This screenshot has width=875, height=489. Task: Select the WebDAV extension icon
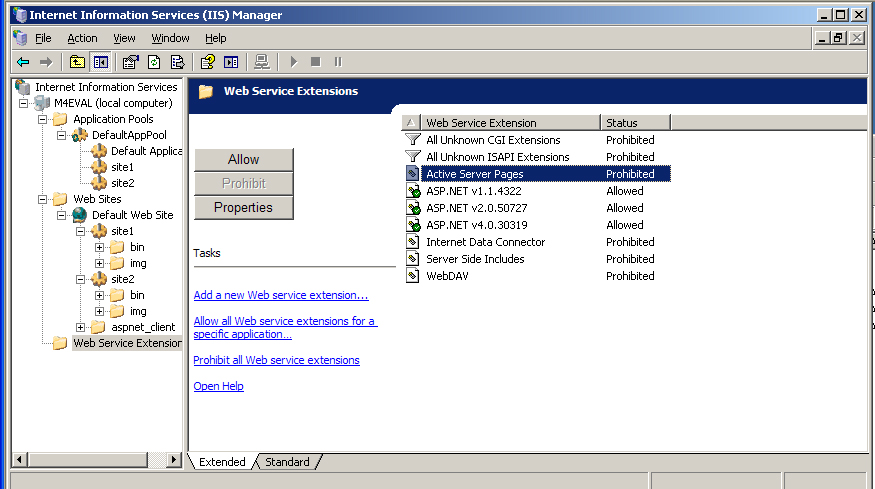[413, 276]
